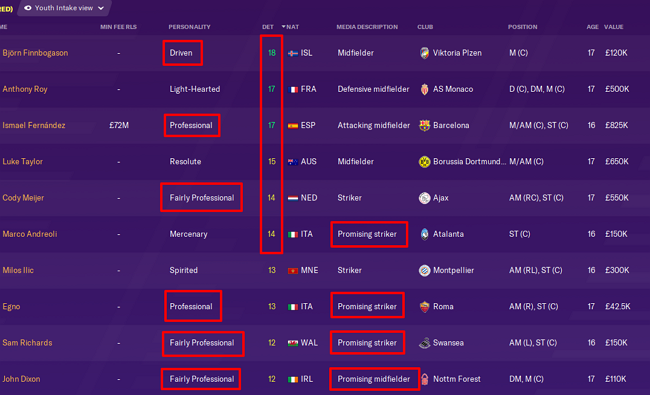The width and height of the screenshot is (650, 395).
Task: Click the Borussia Dortmund club badge
Action: 424,162
